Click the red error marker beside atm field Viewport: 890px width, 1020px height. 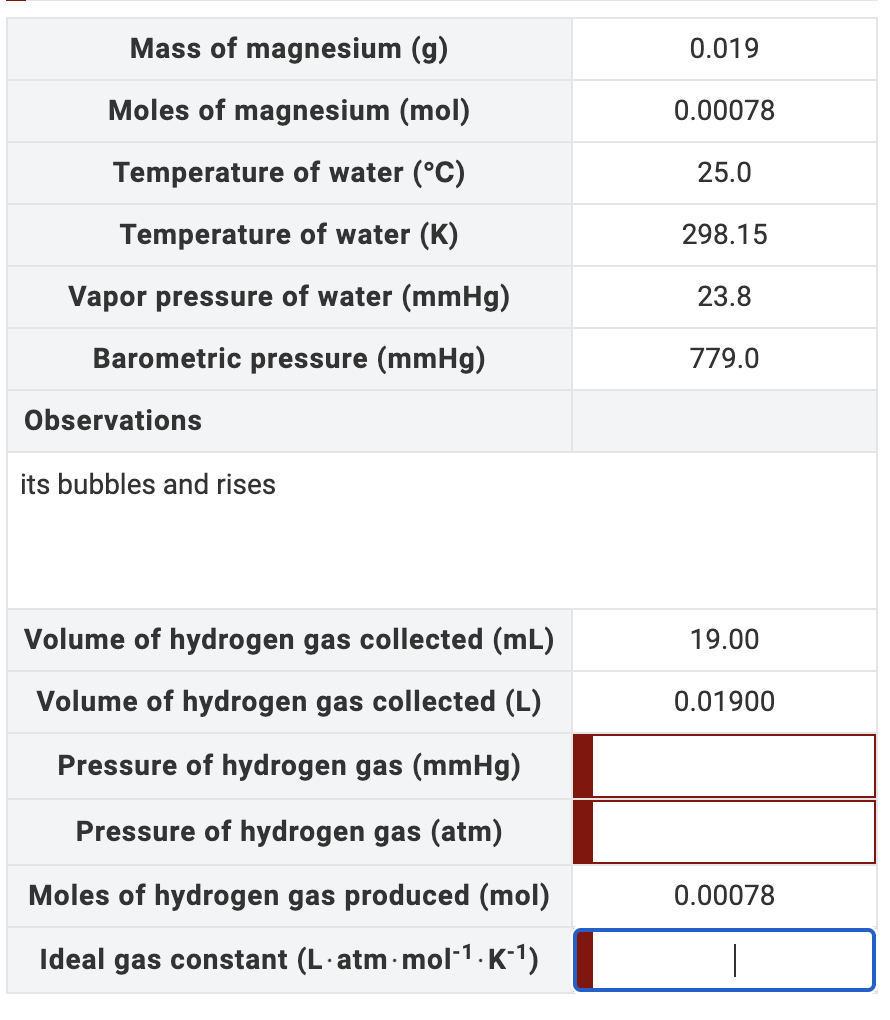click(580, 831)
